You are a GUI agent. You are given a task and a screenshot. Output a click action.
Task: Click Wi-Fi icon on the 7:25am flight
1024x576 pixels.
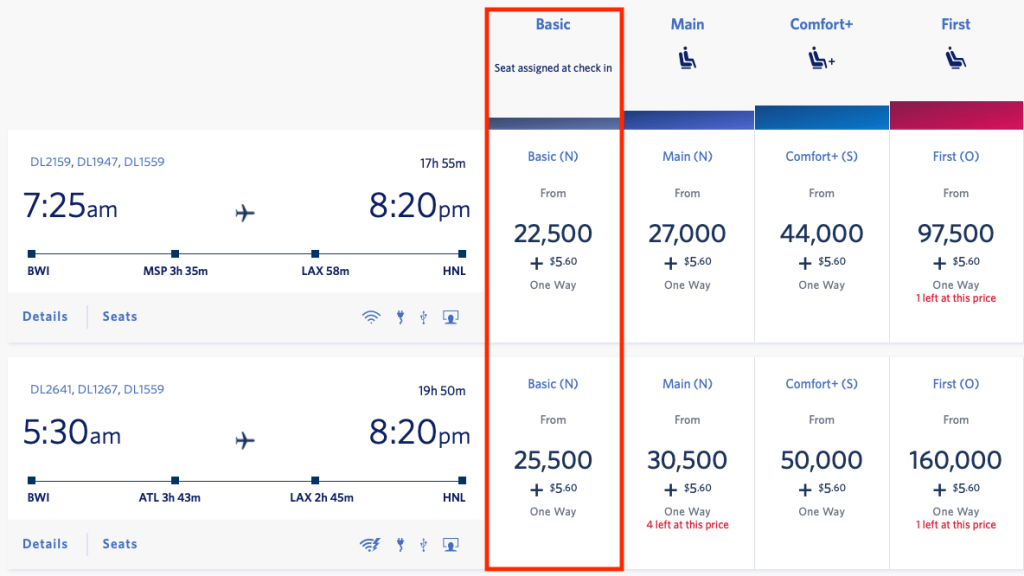coord(371,318)
